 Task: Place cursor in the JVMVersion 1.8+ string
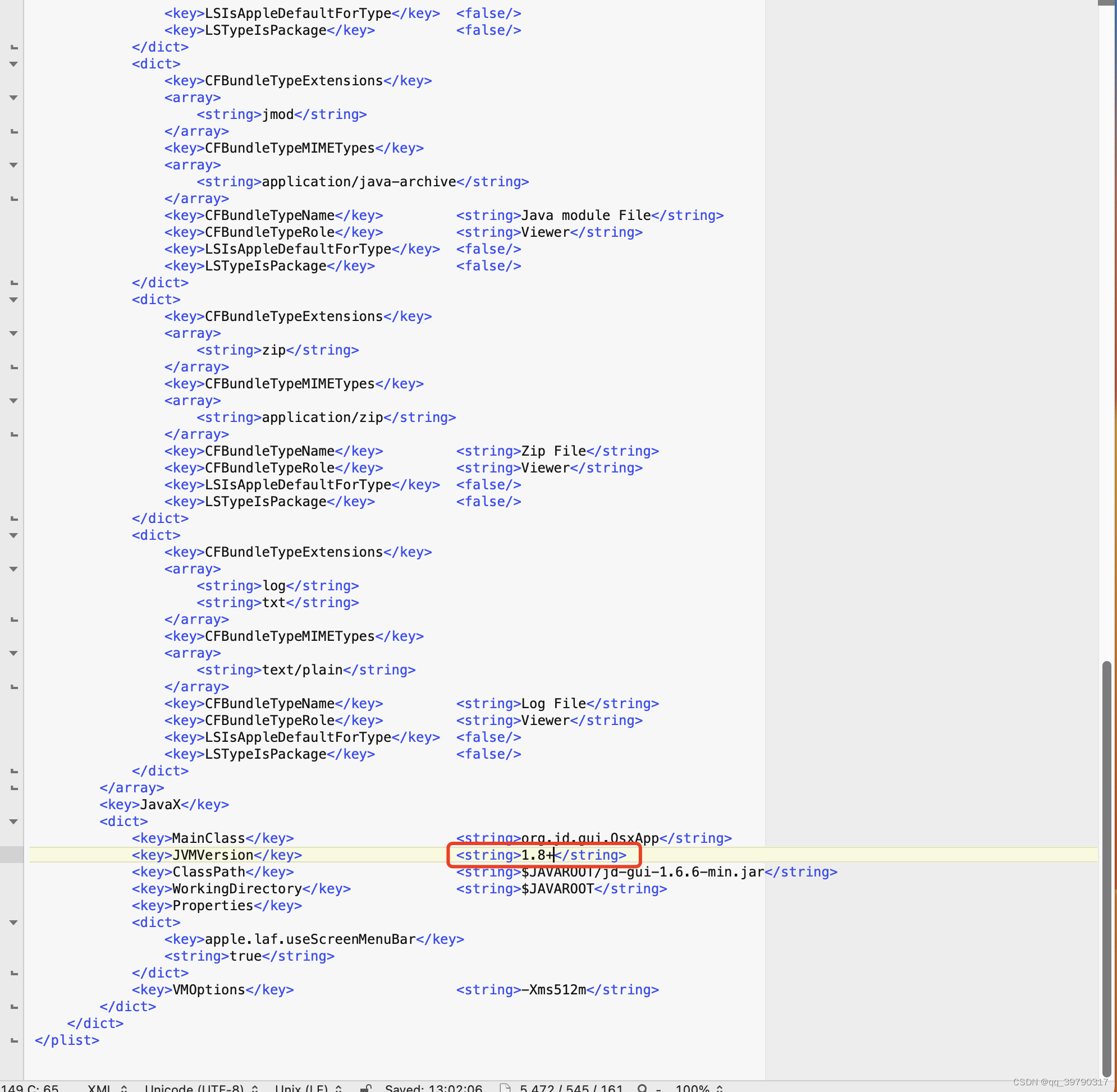[537, 855]
